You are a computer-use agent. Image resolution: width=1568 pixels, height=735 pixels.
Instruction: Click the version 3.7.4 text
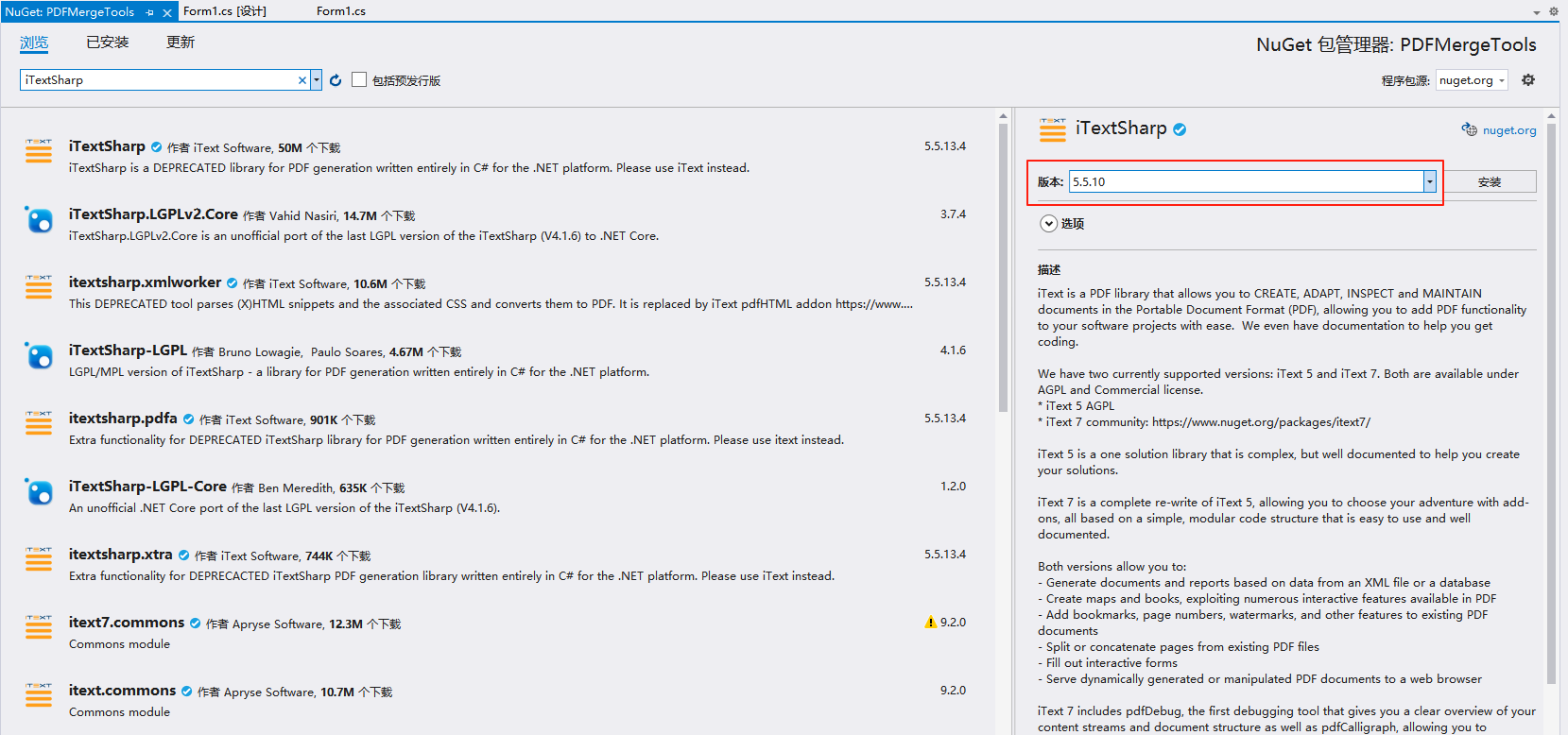(x=953, y=214)
